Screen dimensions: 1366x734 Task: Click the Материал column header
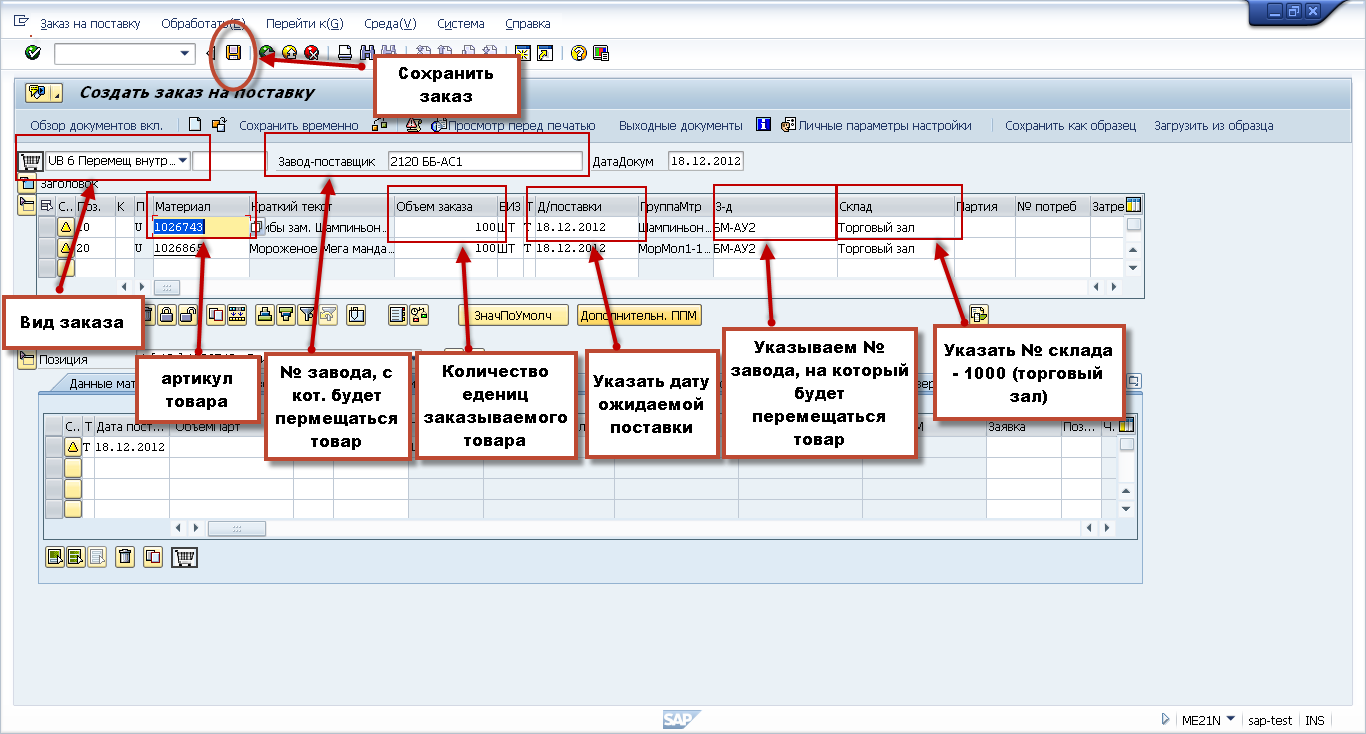point(200,206)
